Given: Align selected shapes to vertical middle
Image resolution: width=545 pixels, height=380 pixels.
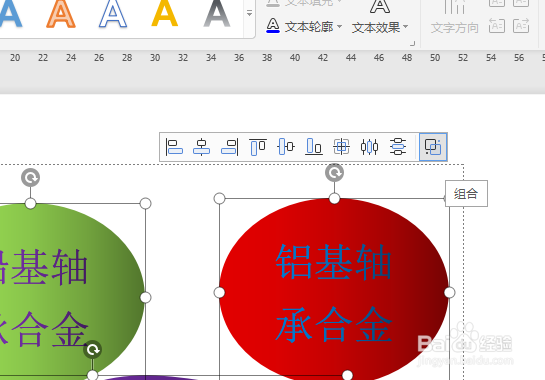Looking at the screenshot, I should coord(286,147).
